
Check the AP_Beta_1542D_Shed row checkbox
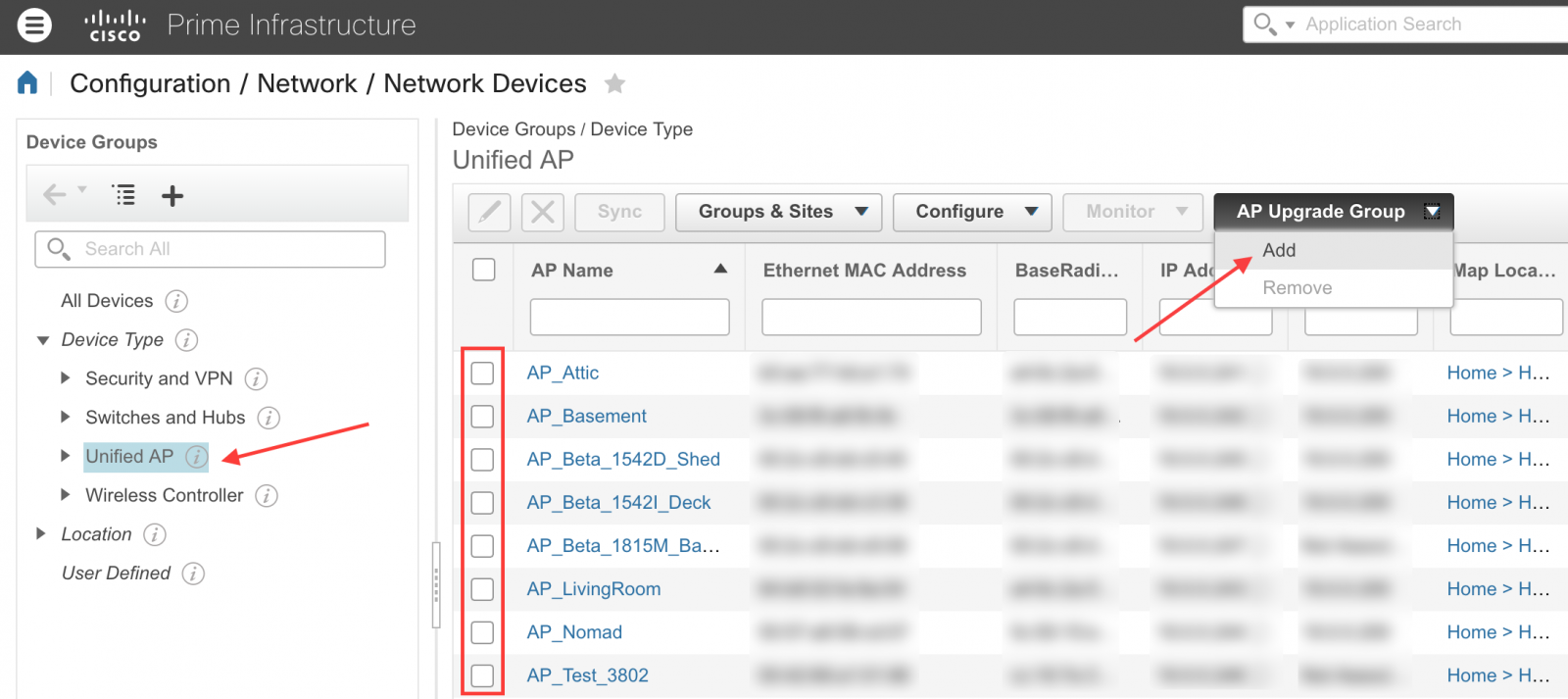pos(482,459)
